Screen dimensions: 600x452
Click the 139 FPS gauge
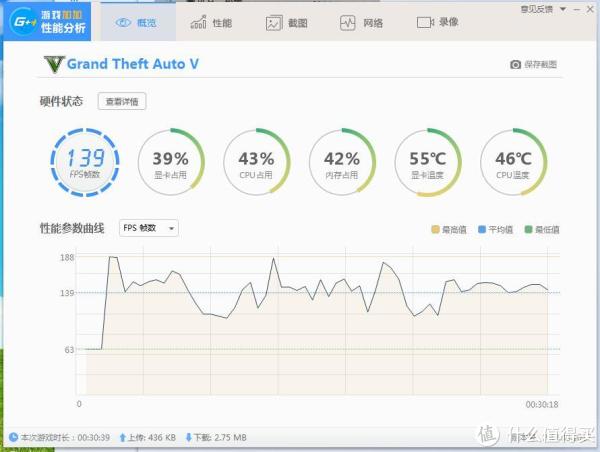click(x=85, y=162)
